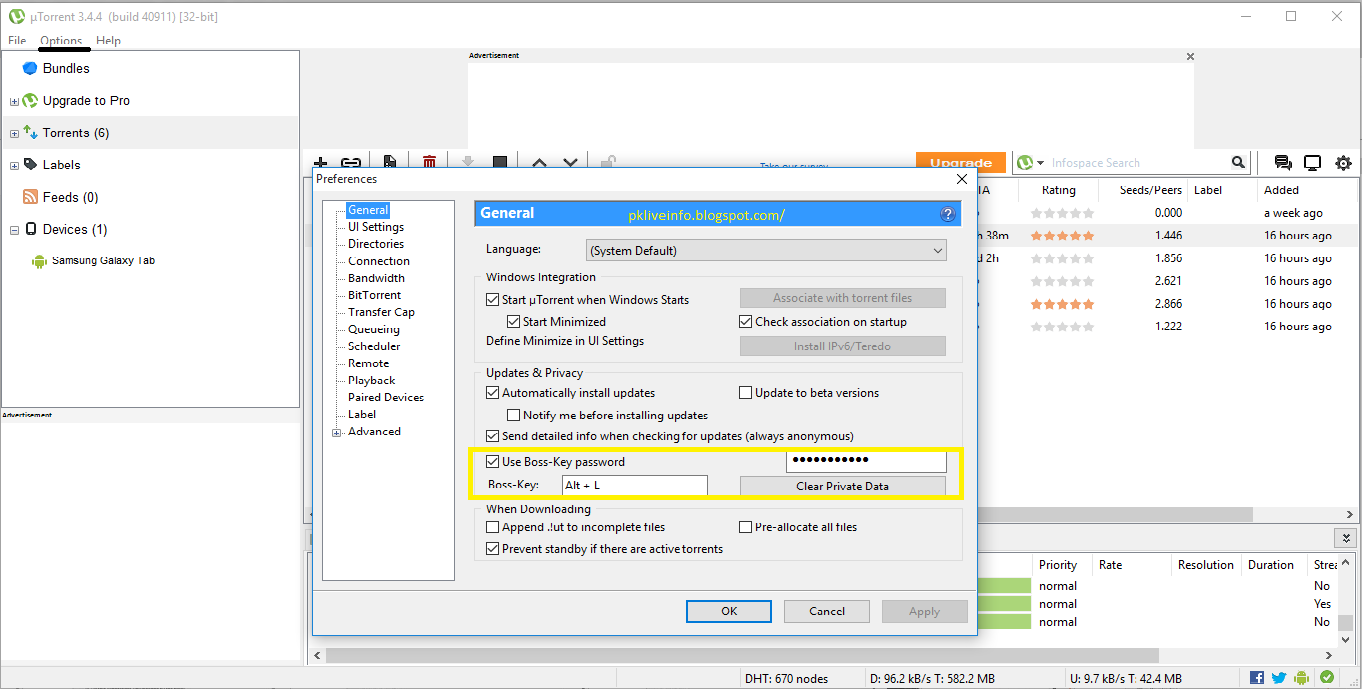Enable Update to beta versions
1362x689 pixels.
[746, 393]
